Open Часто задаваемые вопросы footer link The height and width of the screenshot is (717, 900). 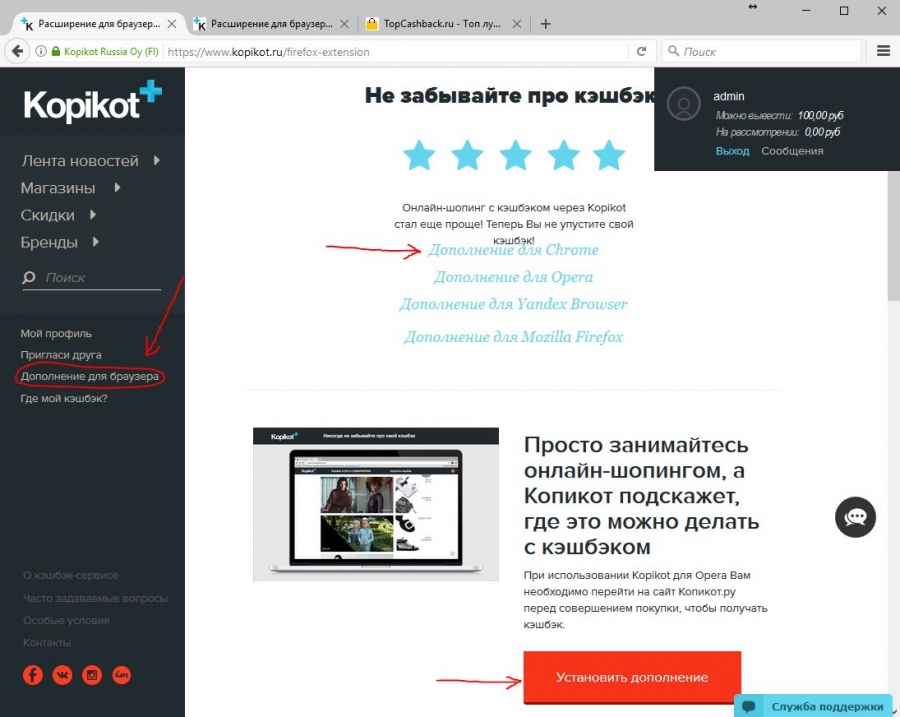click(x=95, y=598)
